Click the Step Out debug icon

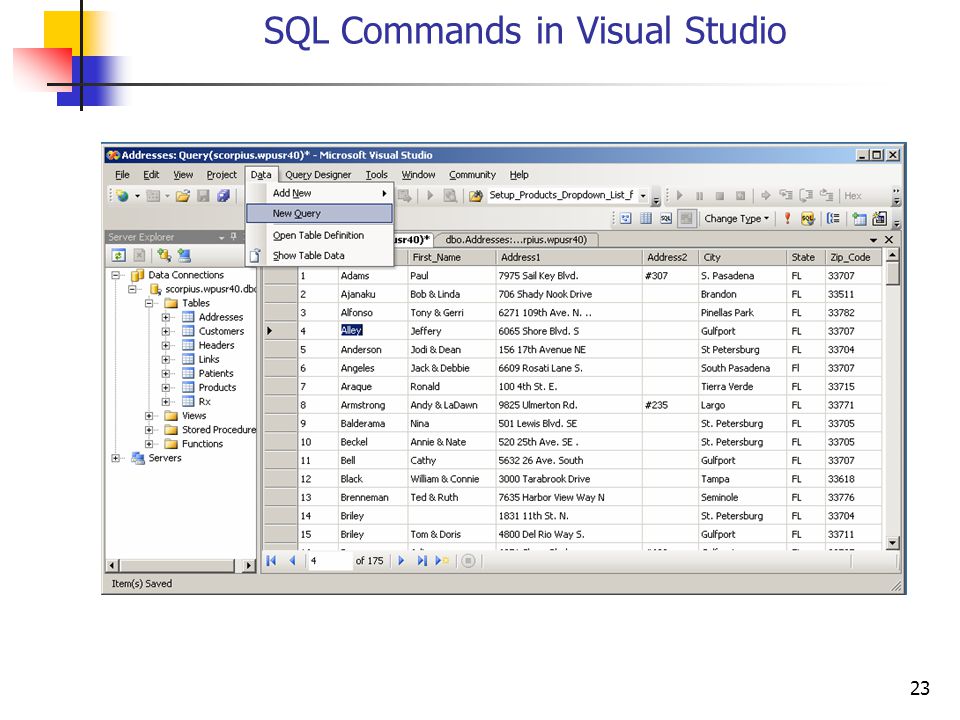point(827,196)
